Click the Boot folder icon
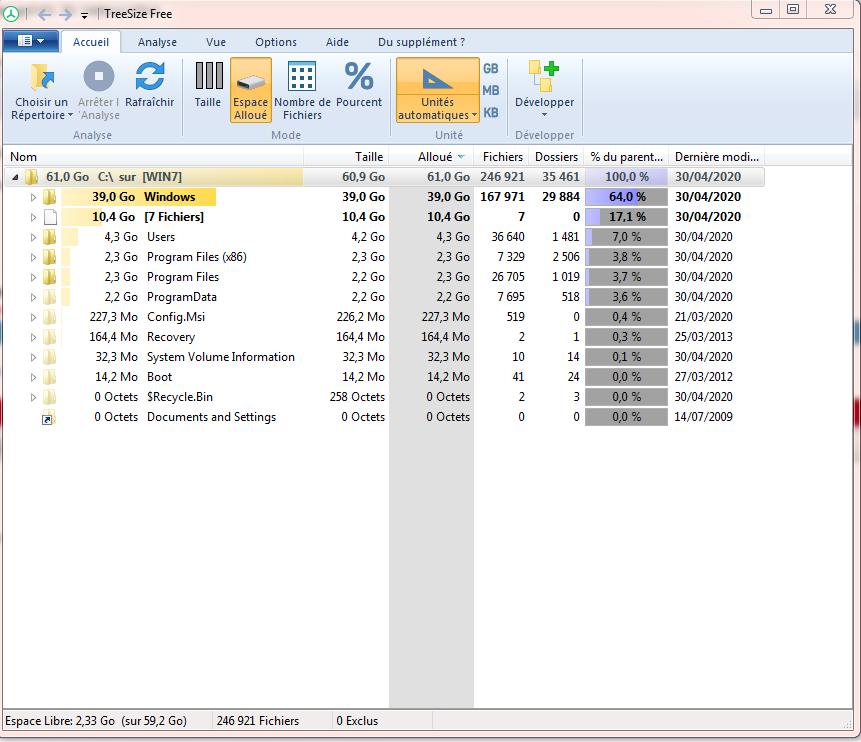Image resolution: width=861 pixels, height=742 pixels. click(50, 377)
